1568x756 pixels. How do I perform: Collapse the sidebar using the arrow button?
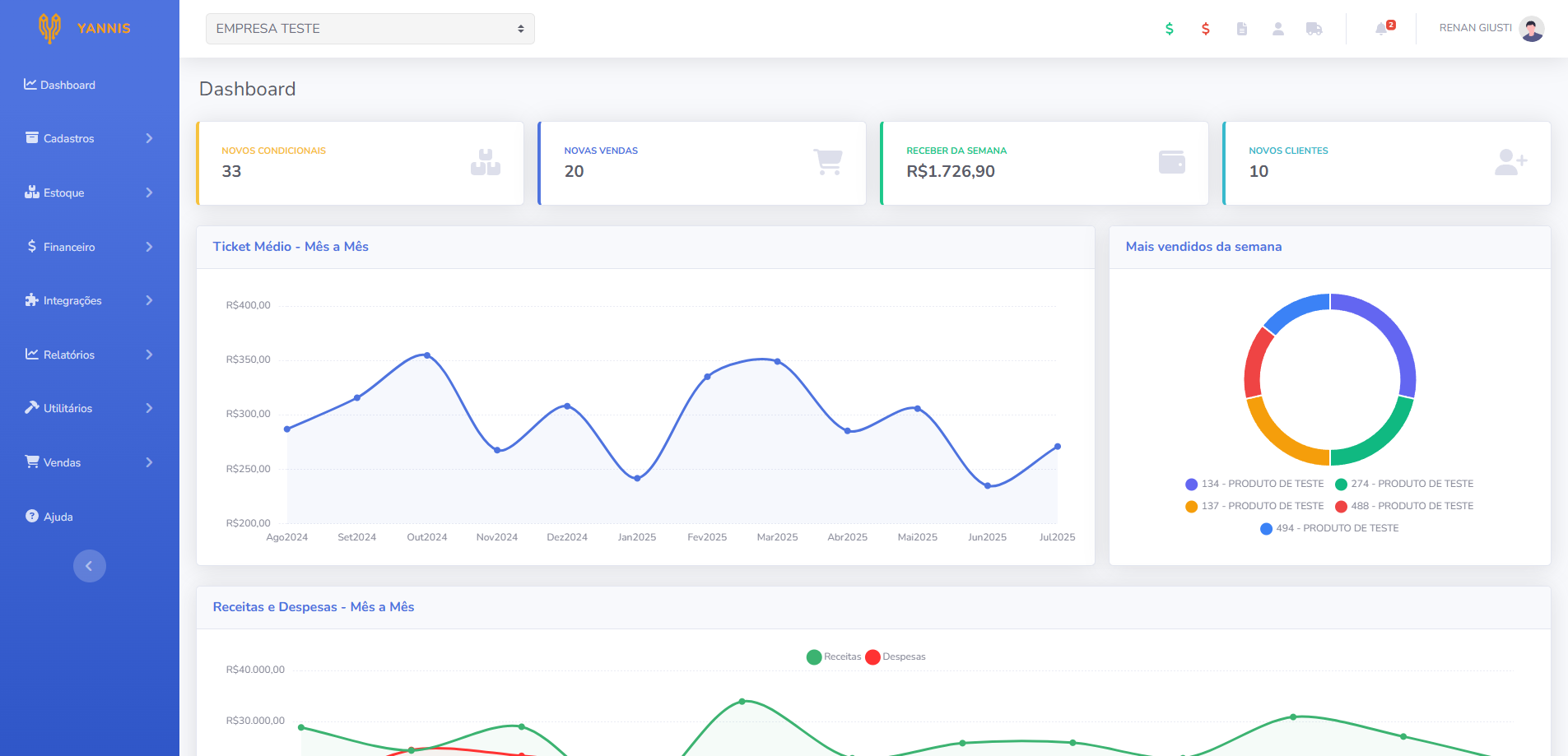click(x=90, y=565)
